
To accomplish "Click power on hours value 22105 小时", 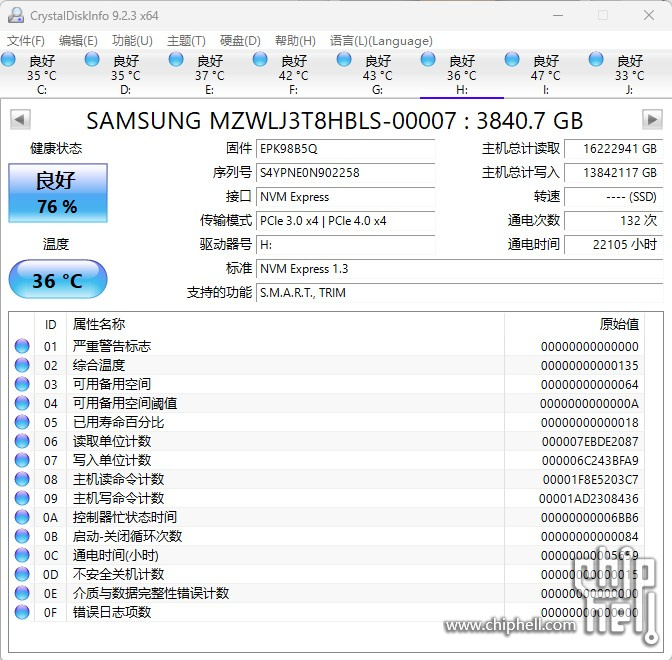I will point(613,245).
